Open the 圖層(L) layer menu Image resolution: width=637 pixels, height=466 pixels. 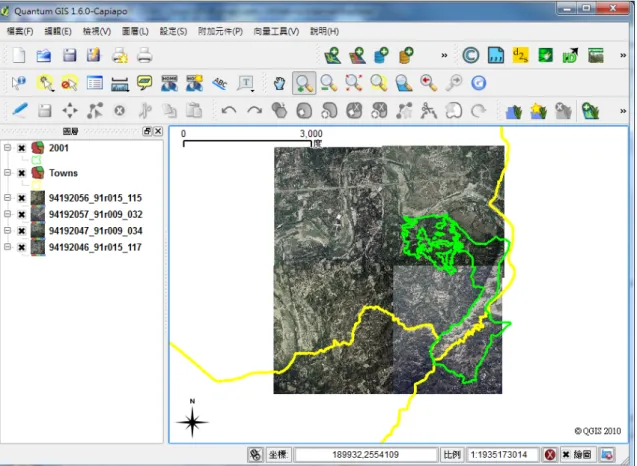pos(135,31)
